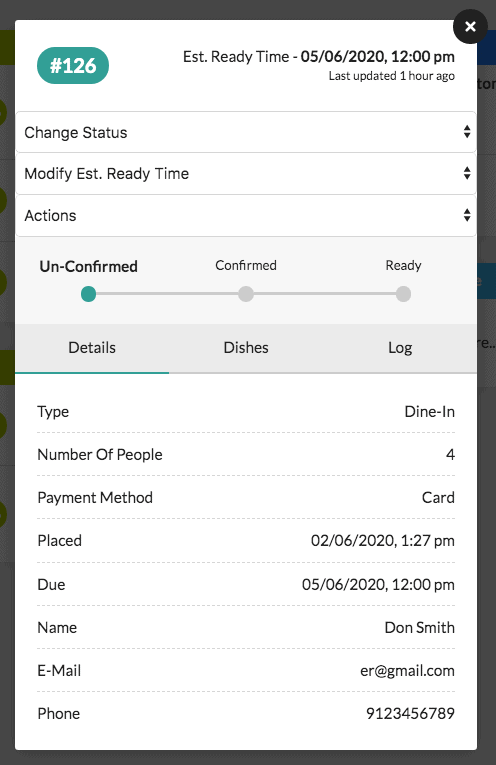Click the Actions dropdown arrows icon

click(x=467, y=215)
